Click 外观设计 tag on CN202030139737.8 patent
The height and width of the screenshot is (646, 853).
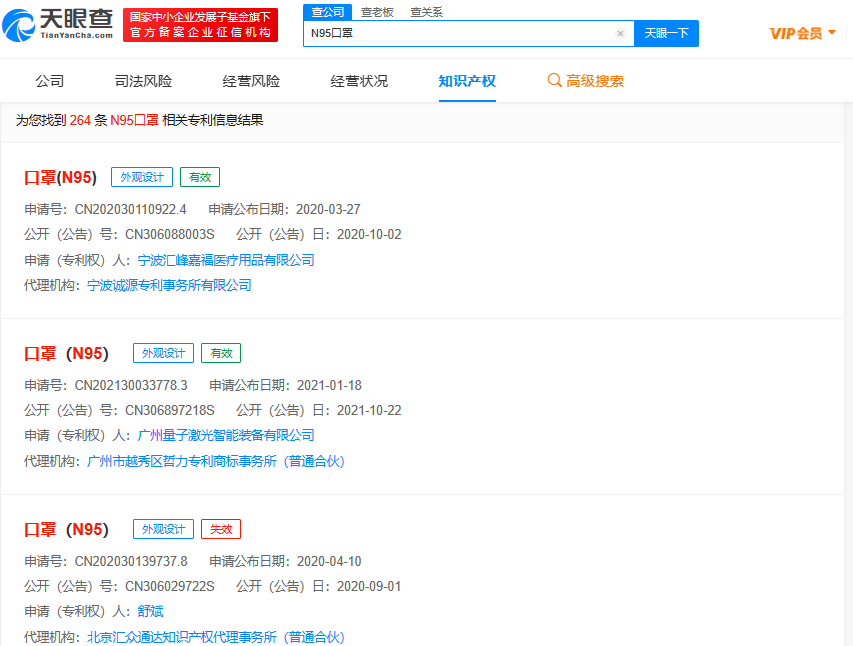click(x=163, y=529)
